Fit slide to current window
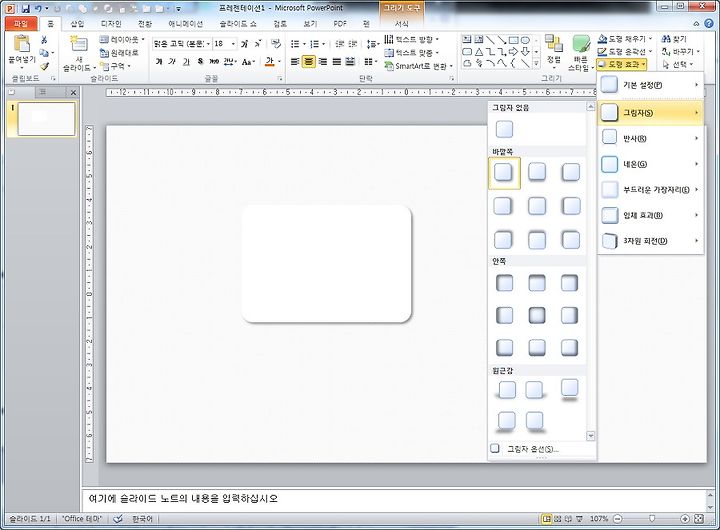The width and height of the screenshot is (720, 530). [x=699, y=519]
